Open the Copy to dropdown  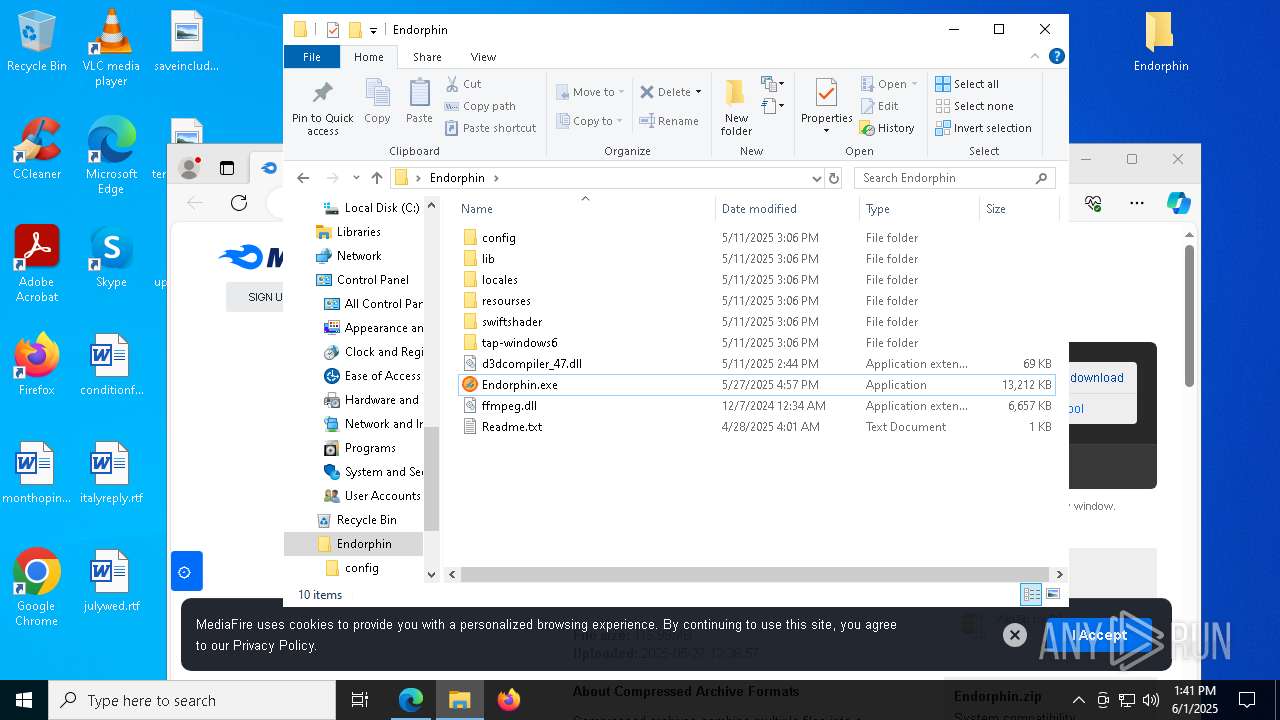[589, 121]
